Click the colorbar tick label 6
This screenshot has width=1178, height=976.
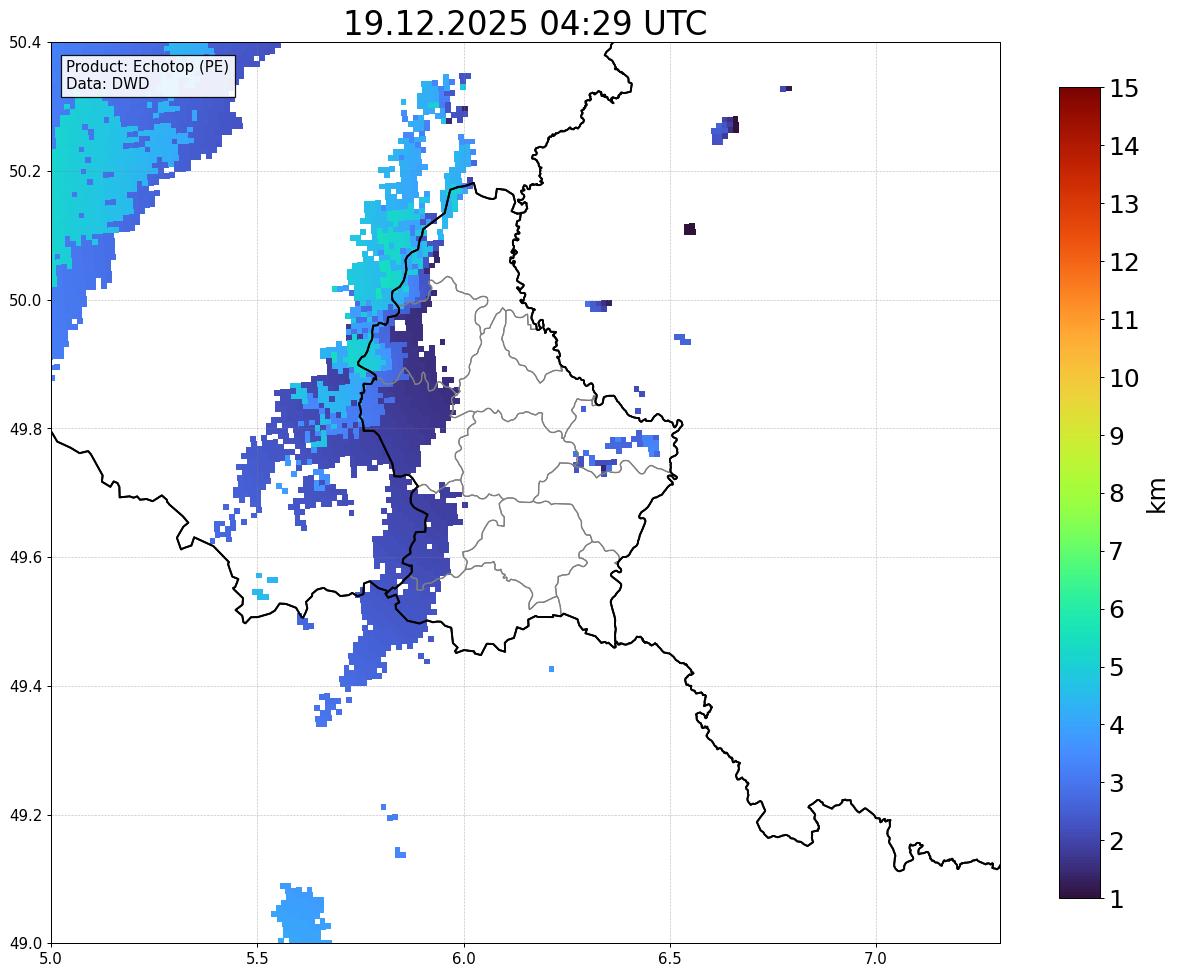pyautogui.click(x=1117, y=609)
